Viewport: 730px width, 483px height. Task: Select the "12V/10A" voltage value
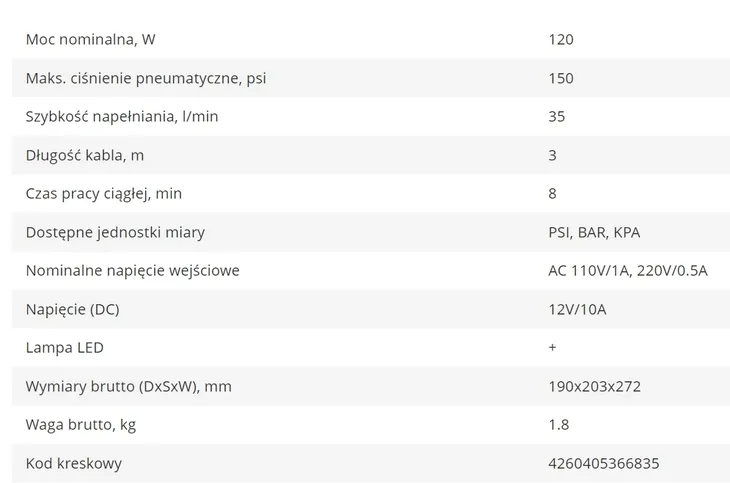[x=577, y=309]
